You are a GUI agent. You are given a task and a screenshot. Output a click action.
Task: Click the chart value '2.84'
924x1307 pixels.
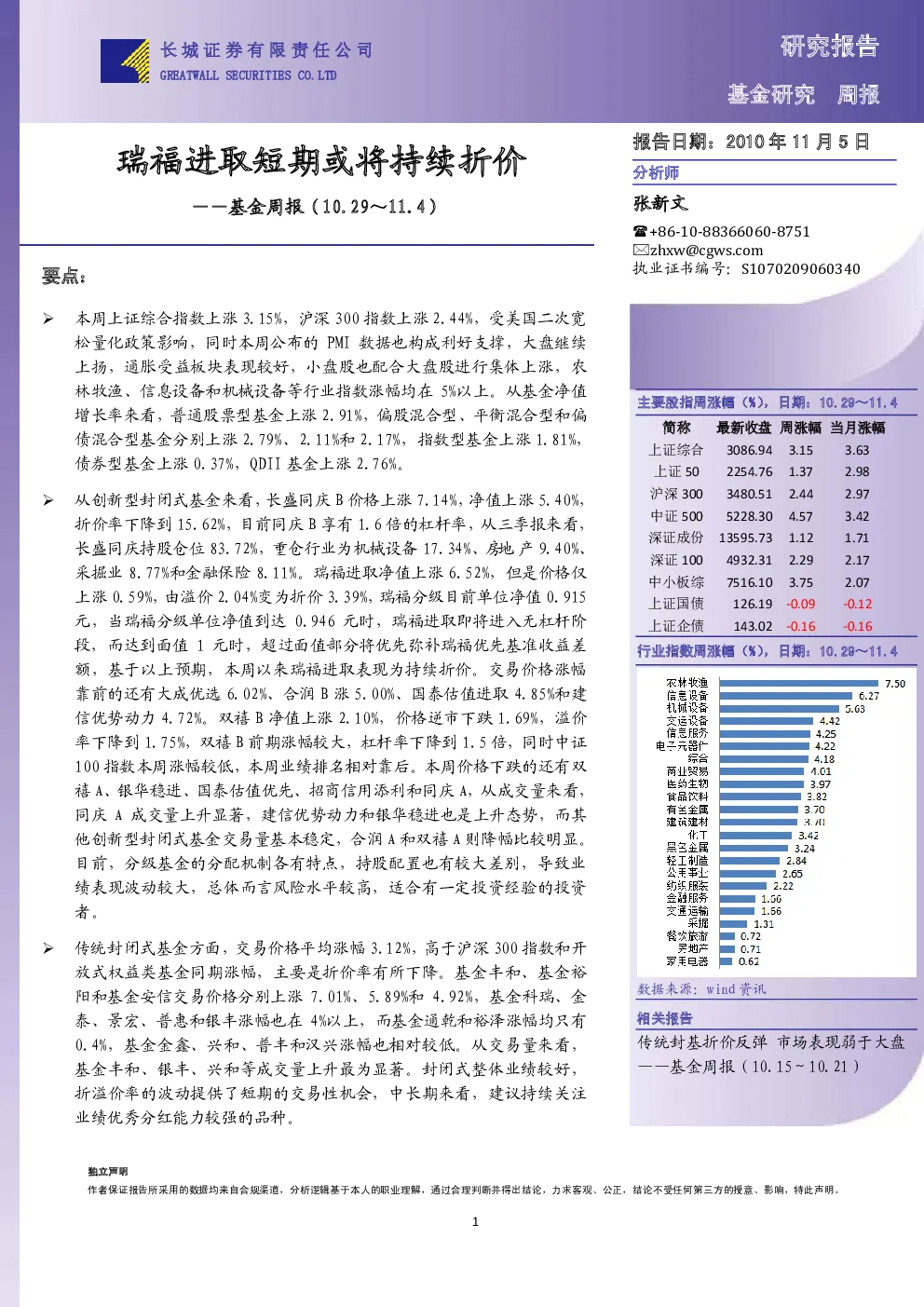tap(795, 861)
